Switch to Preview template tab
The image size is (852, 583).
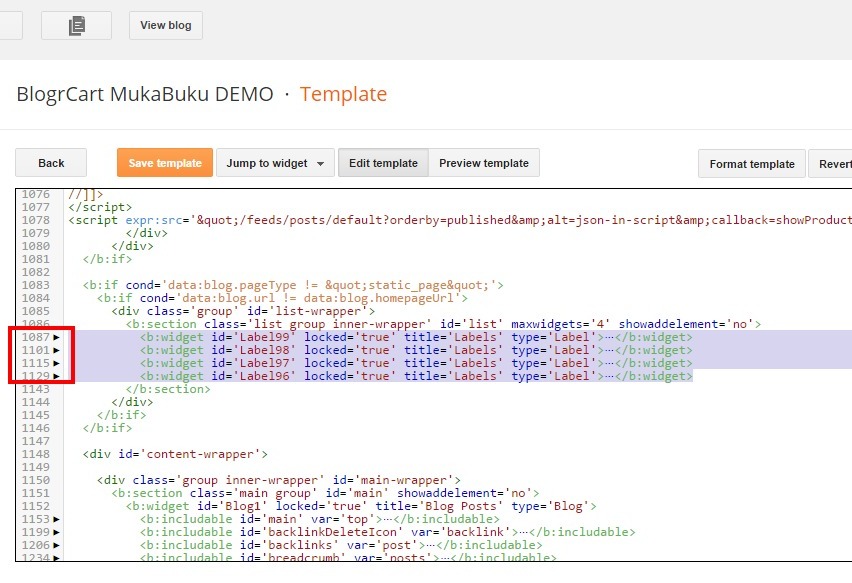(x=484, y=163)
